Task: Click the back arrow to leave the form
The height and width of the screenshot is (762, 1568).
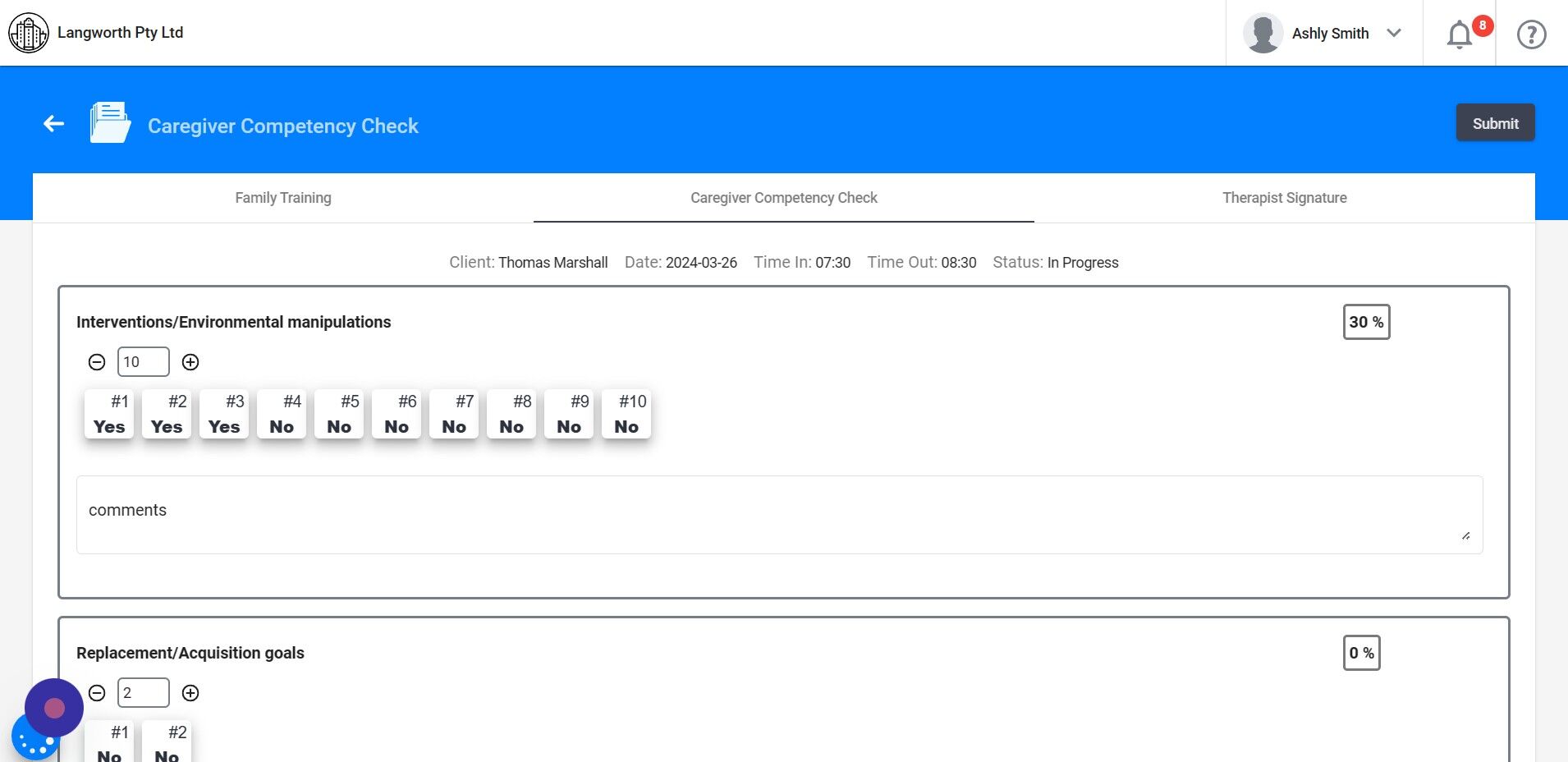Action: coord(53,122)
